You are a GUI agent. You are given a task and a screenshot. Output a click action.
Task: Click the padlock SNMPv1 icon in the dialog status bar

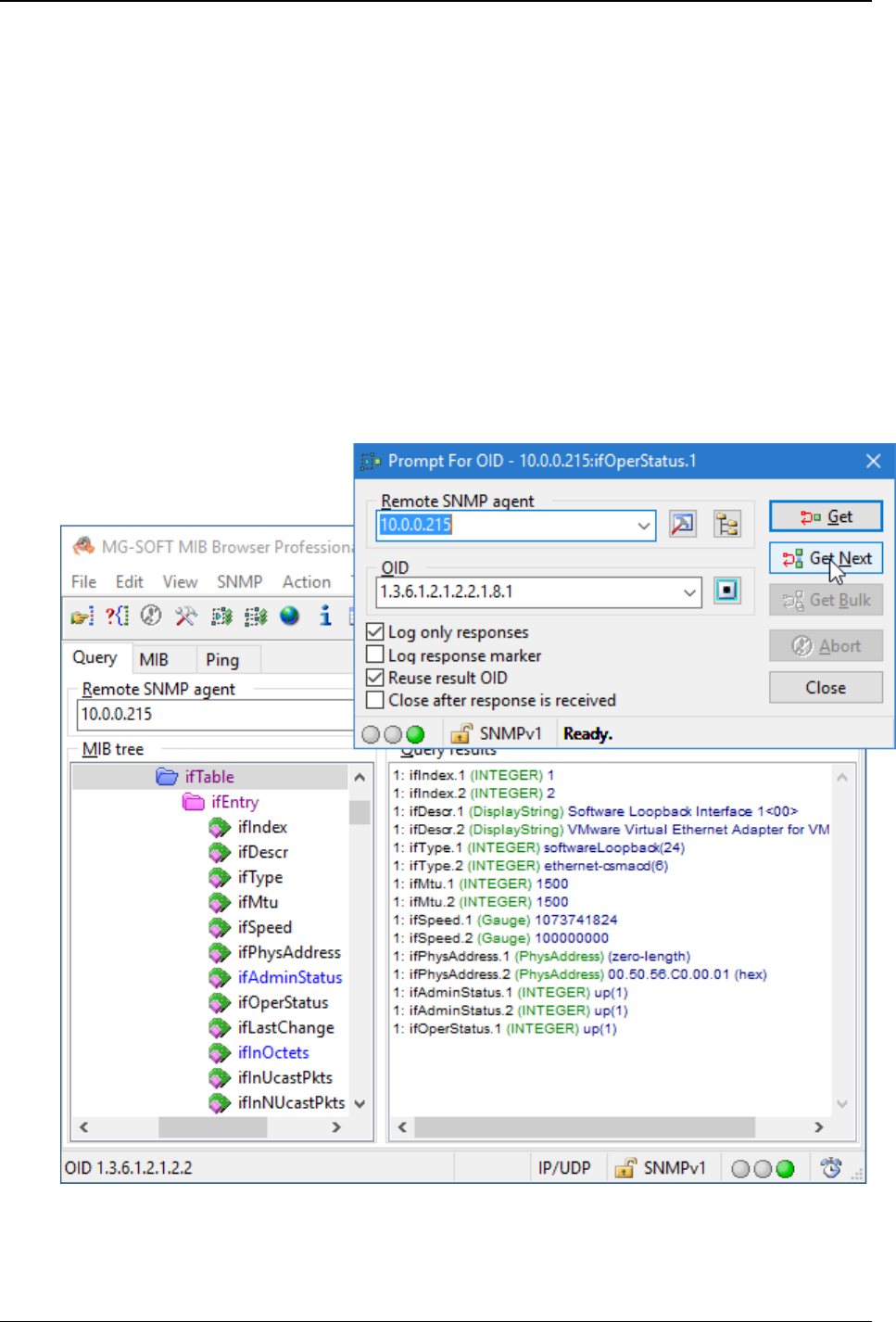tap(461, 733)
